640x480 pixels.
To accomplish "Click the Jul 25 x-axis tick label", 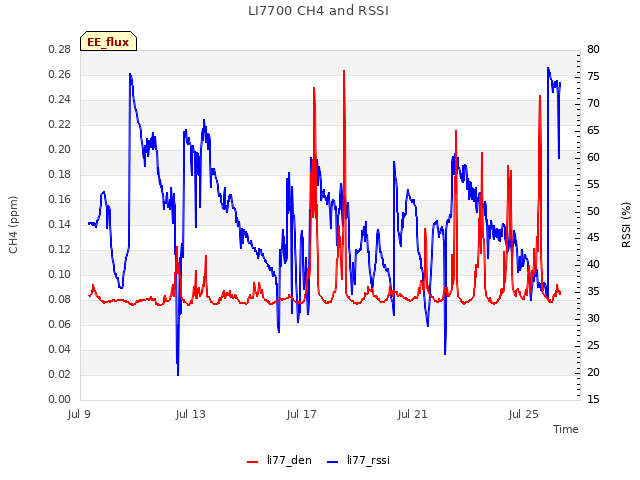I will pos(524,414).
